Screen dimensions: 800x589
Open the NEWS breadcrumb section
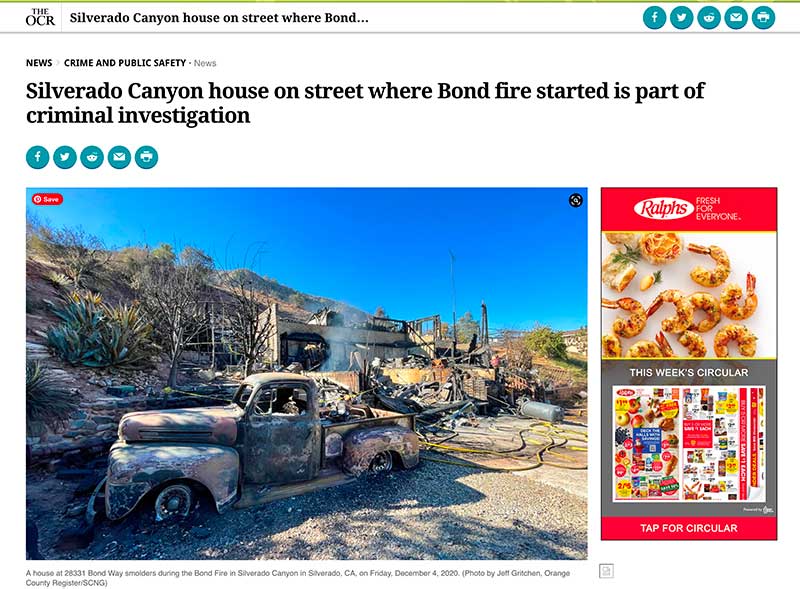coord(39,63)
